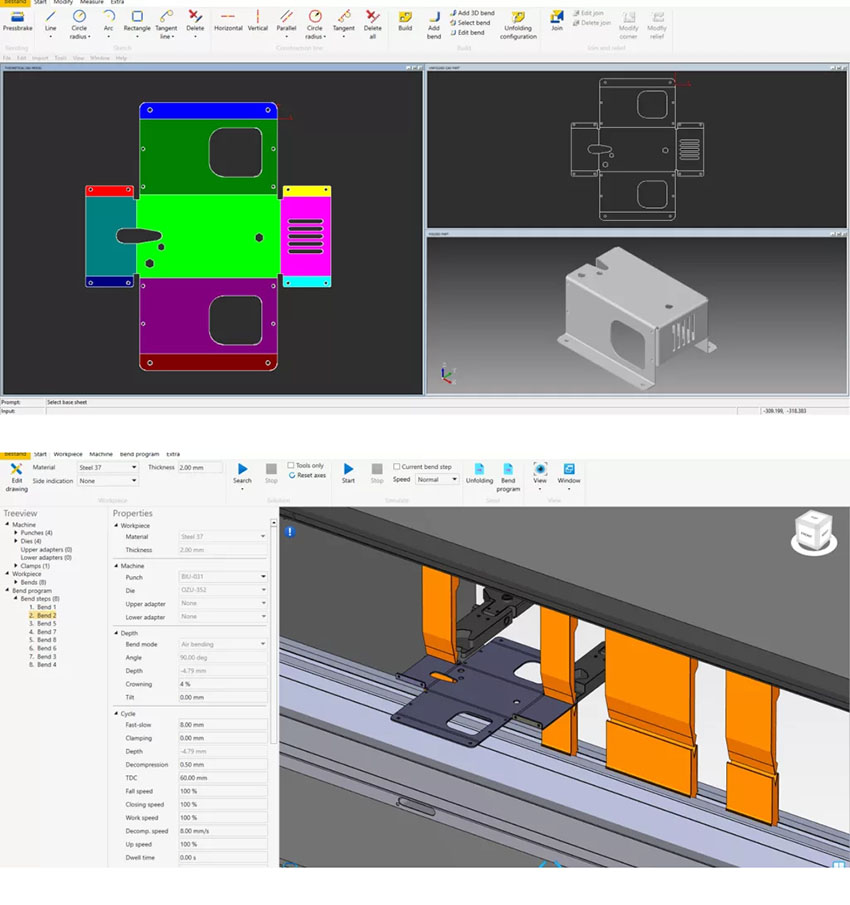Select the Reset axes radio option

coord(292,475)
